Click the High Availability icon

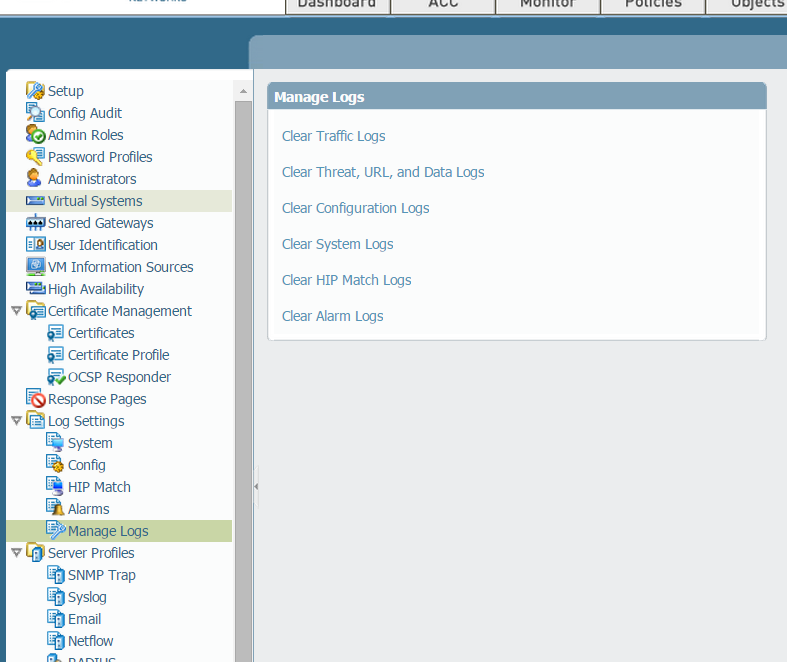[x=35, y=289]
